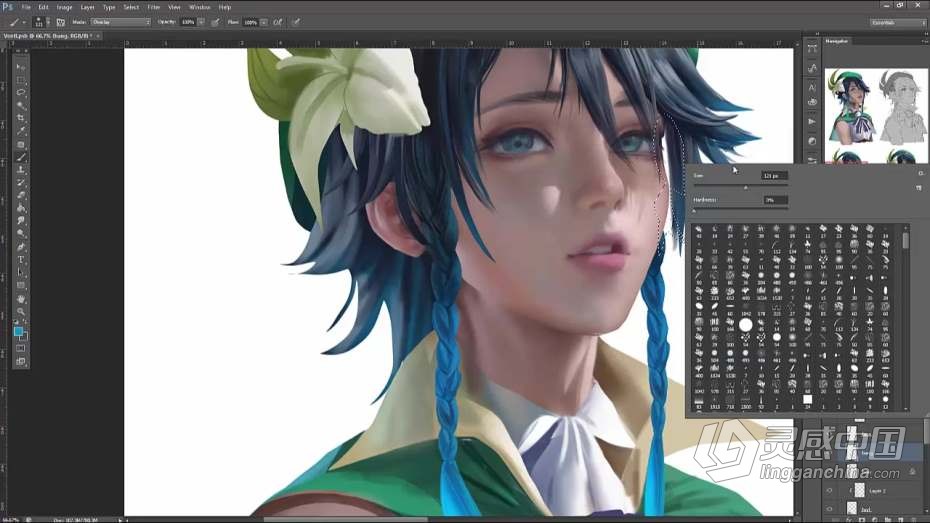Select the Quick Selection tool
Screen dimensions: 930x523
point(21,106)
